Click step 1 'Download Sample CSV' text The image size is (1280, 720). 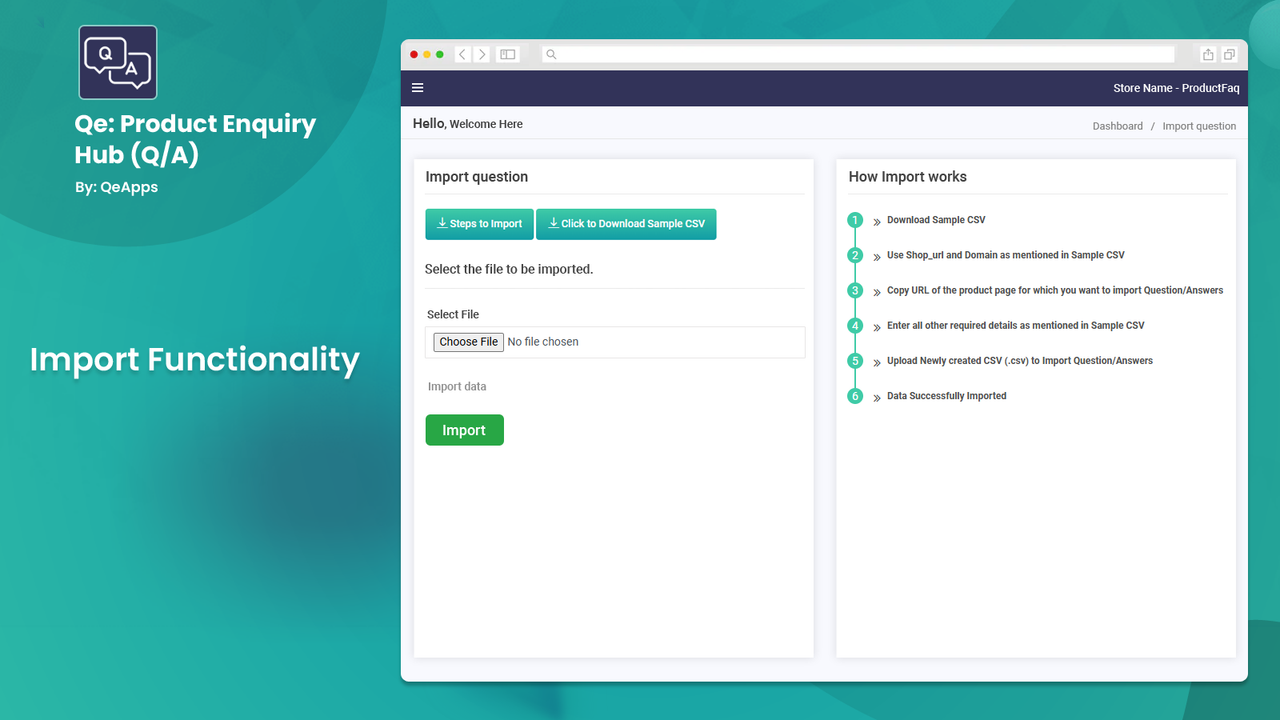[x=936, y=220]
